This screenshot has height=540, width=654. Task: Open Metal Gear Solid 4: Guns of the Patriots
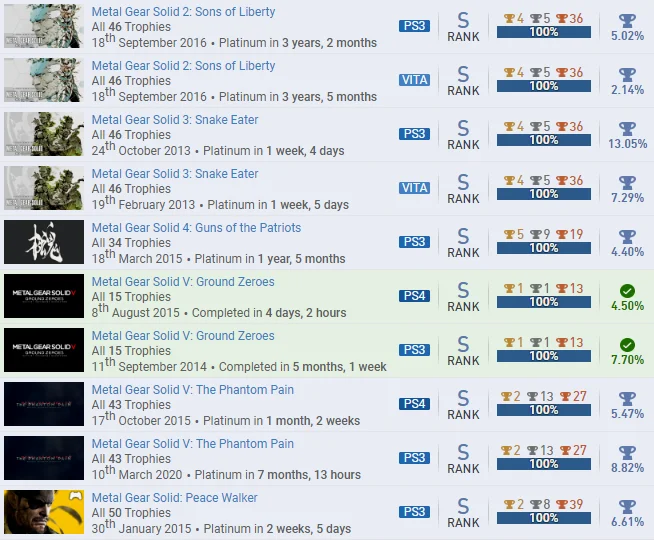click(196, 228)
